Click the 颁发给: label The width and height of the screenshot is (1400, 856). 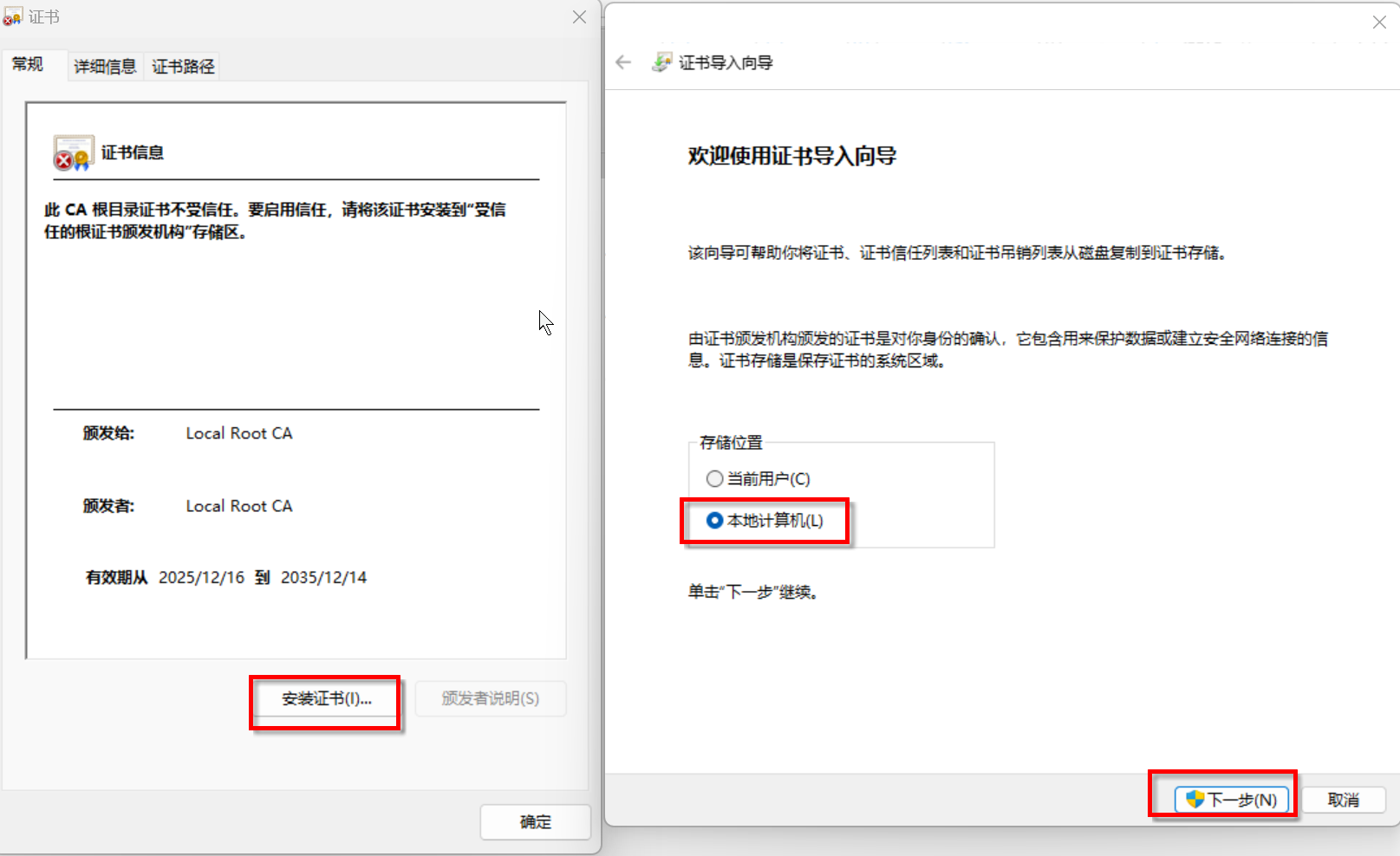(108, 433)
